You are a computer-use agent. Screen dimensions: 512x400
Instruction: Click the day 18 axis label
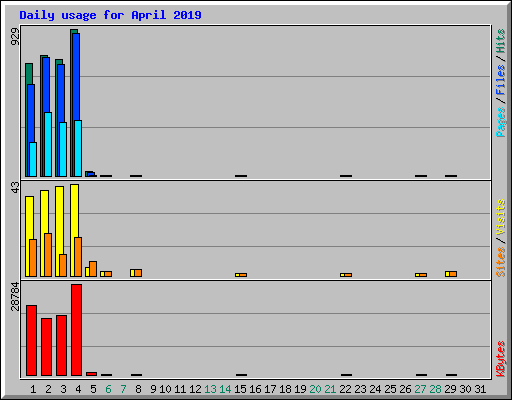(285, 389)
